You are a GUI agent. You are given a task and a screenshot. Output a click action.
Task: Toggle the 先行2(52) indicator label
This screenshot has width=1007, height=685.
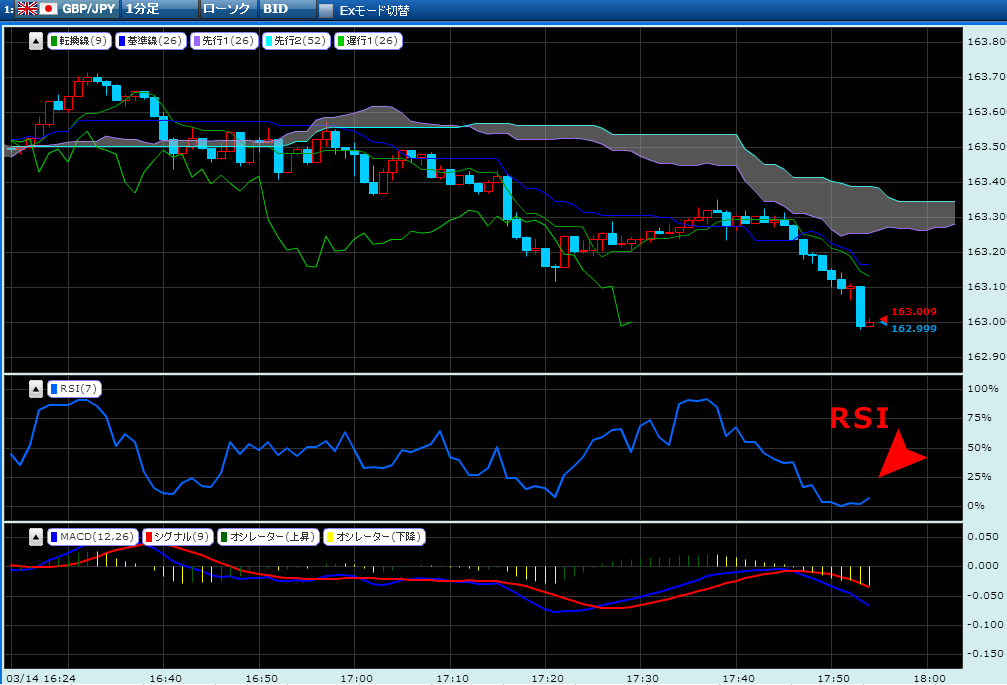click(x=296, y=41)
